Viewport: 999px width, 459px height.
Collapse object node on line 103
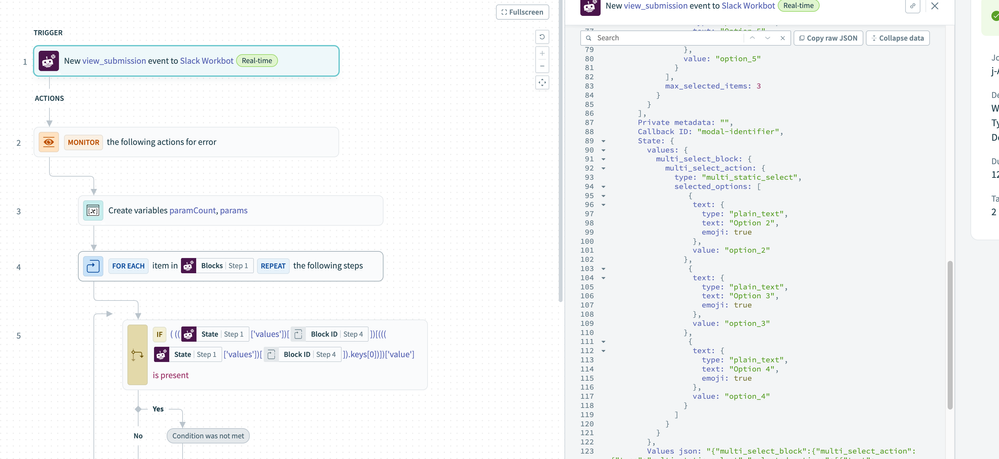point(603,269)
